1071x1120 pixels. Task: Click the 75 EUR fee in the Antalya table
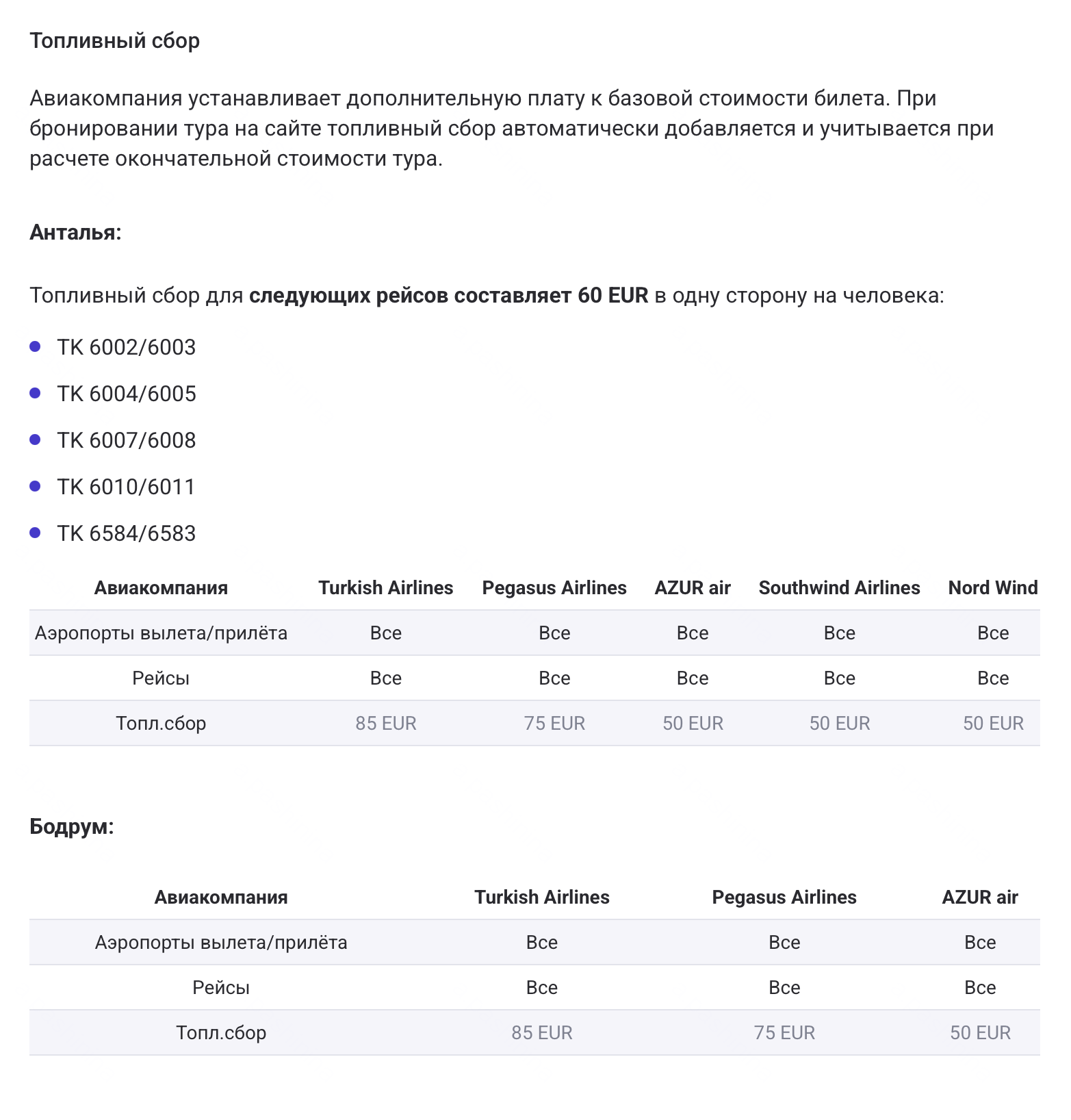click(x=554, y=724)
